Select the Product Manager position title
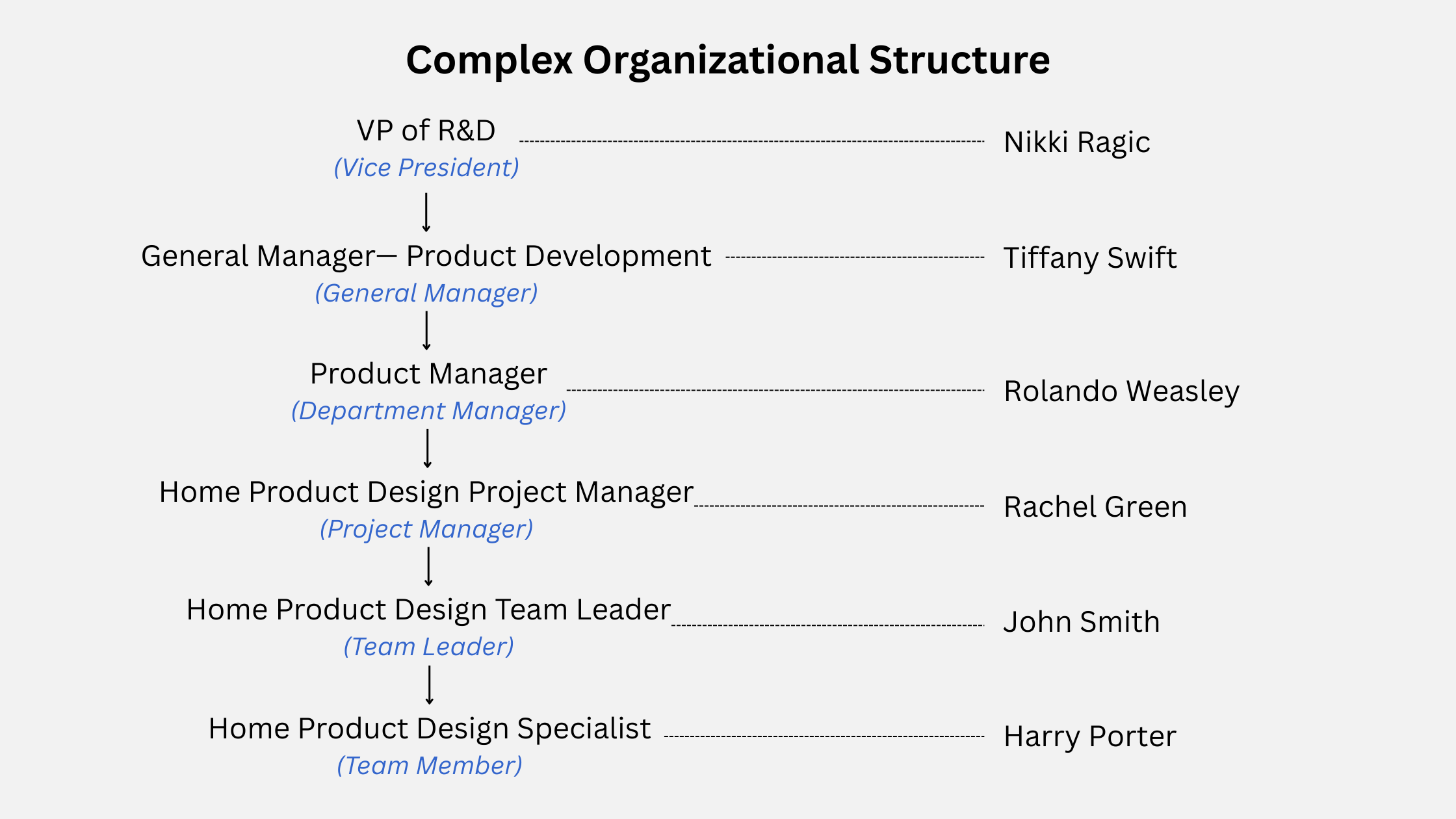The image size is (1456, 819). pyautogui.click(x=428, y=374)
